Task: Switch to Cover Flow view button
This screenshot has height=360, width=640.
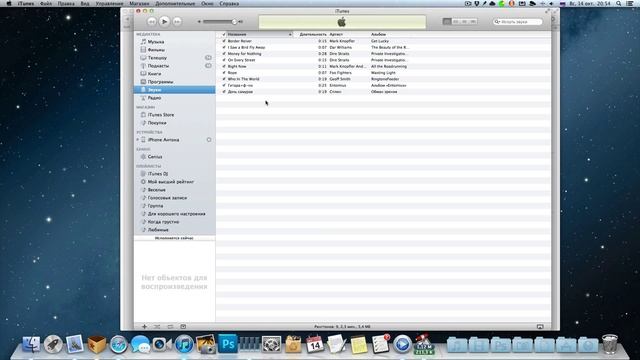Action: (473, 21)
